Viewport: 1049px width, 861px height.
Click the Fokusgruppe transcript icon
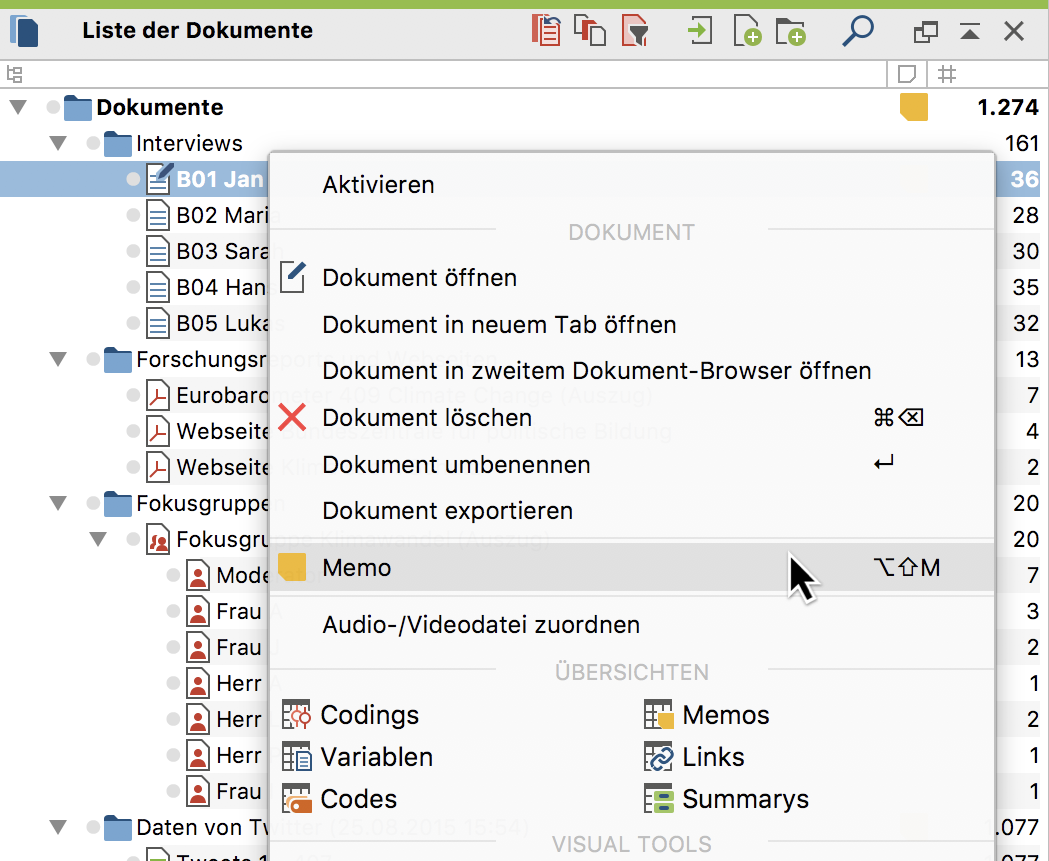[x=157, y=539]
